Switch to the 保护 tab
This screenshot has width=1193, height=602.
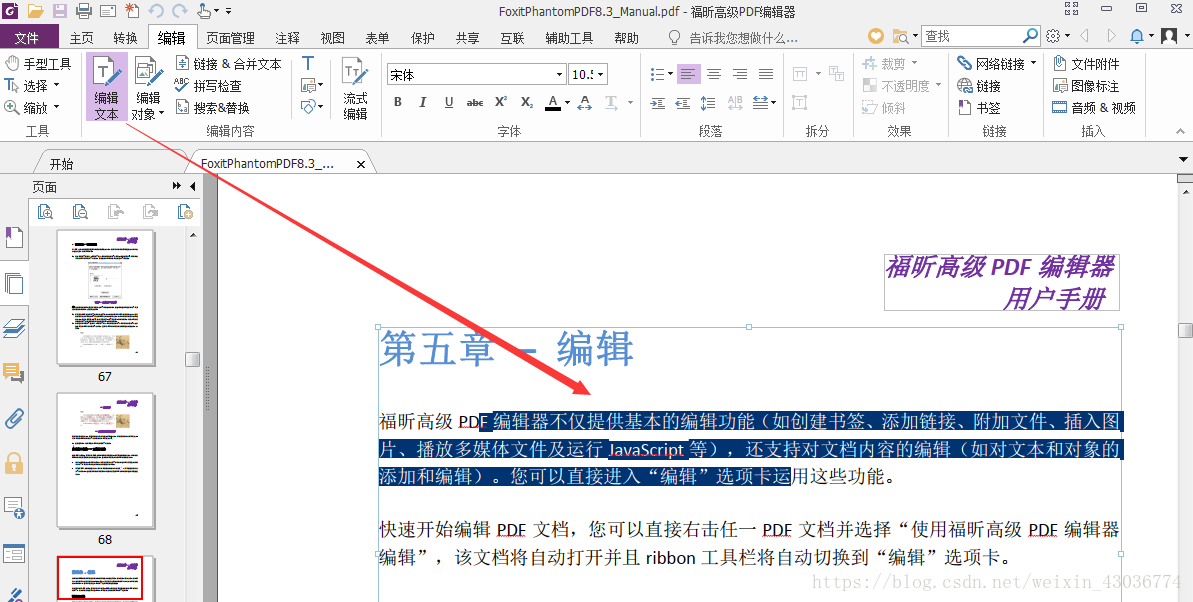pos(422,37)
